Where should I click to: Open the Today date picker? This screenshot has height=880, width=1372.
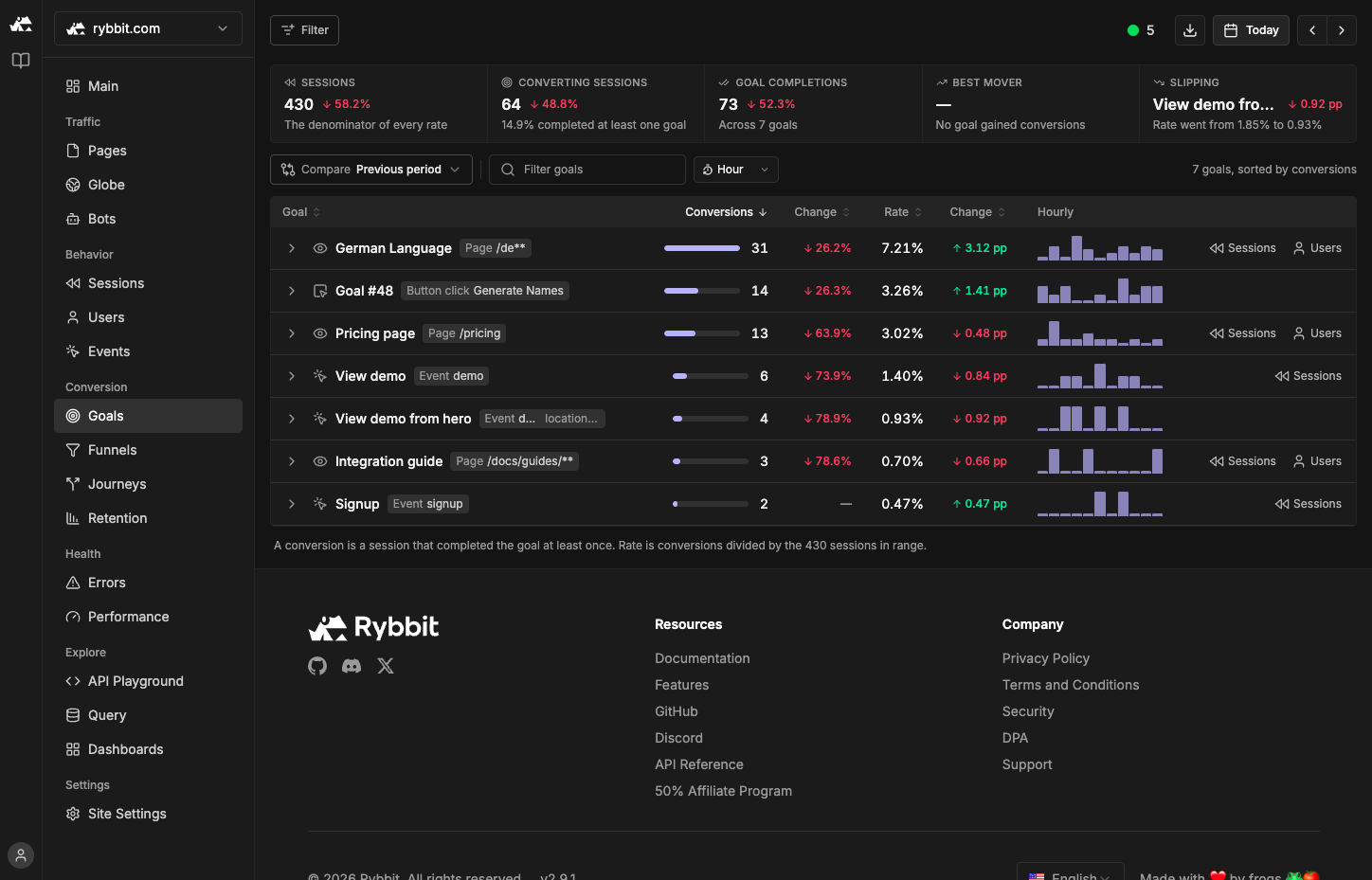pyautogui.click(x=1251, y=30)
